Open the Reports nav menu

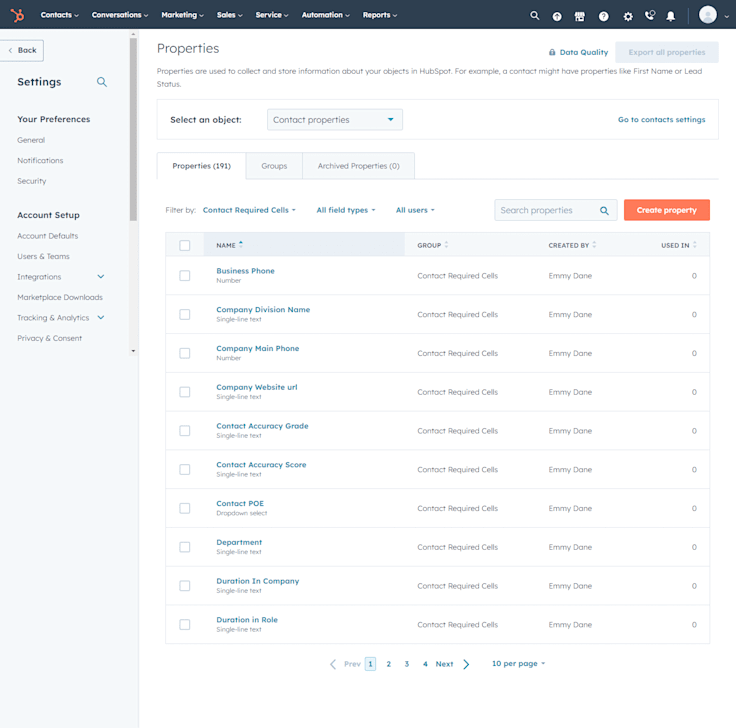(380, 15)
